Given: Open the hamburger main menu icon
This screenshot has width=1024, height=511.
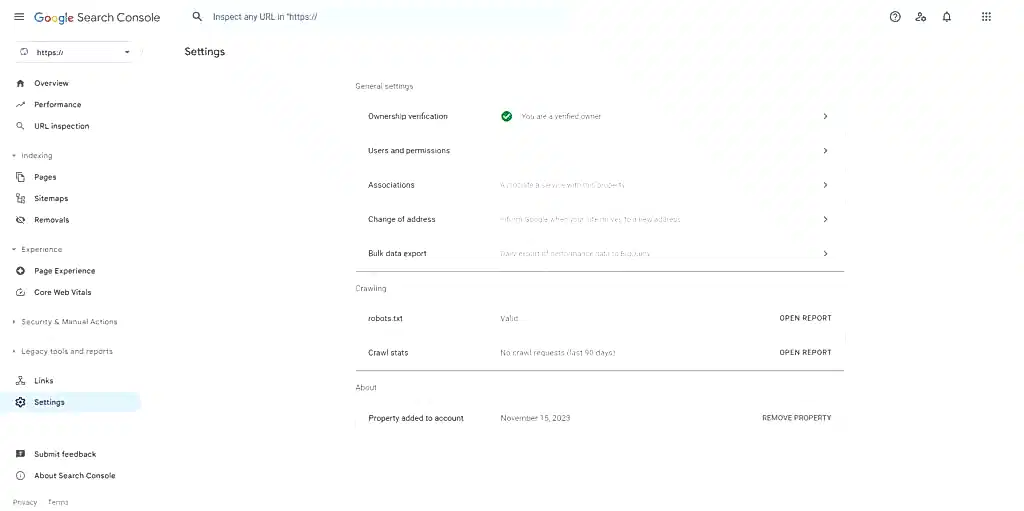Looking at the screenshot, I should (x=19, y=17).
